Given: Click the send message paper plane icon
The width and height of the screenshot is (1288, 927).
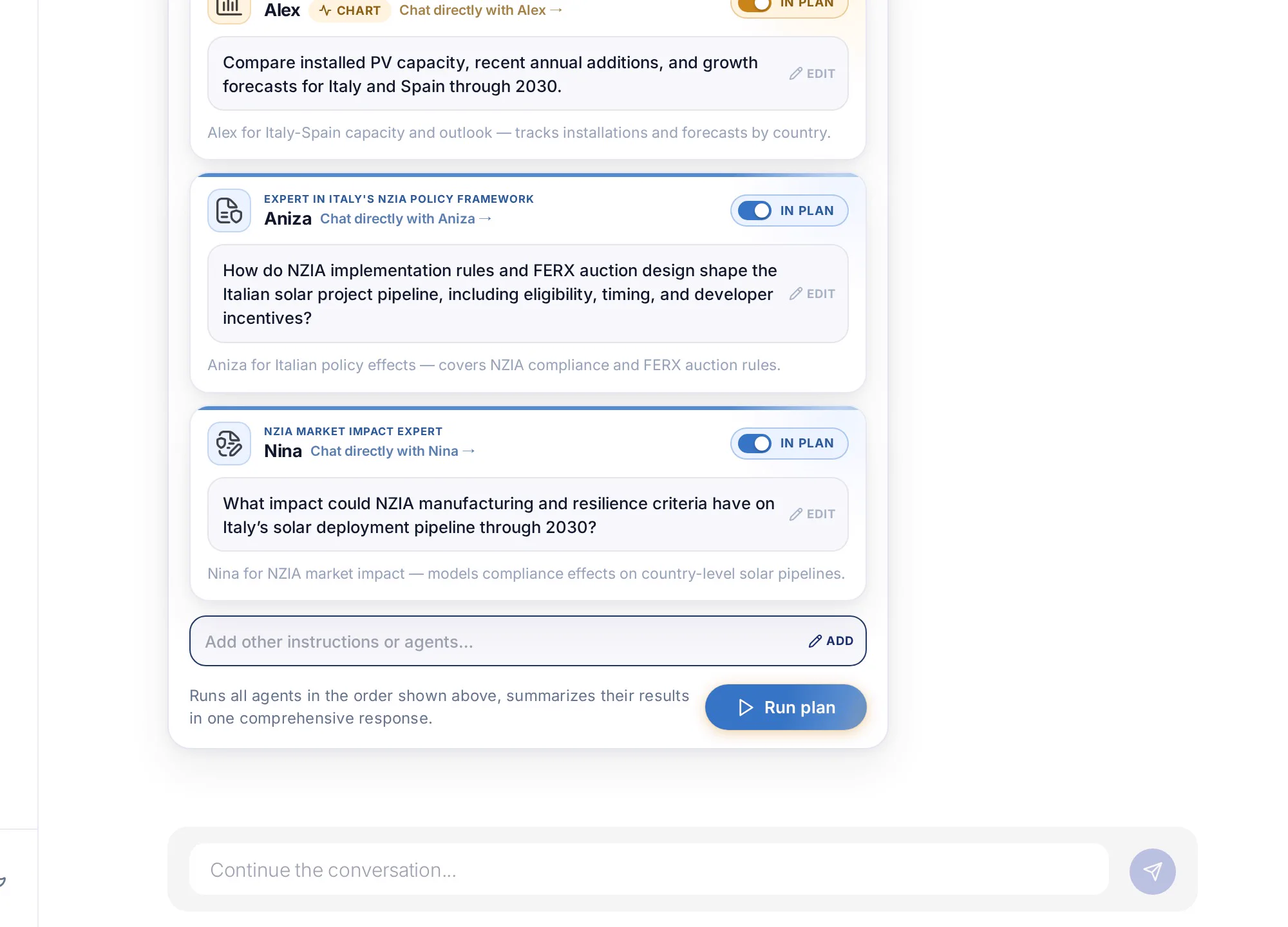Looking at the screenshot, I should click(x=1152, y=871).
